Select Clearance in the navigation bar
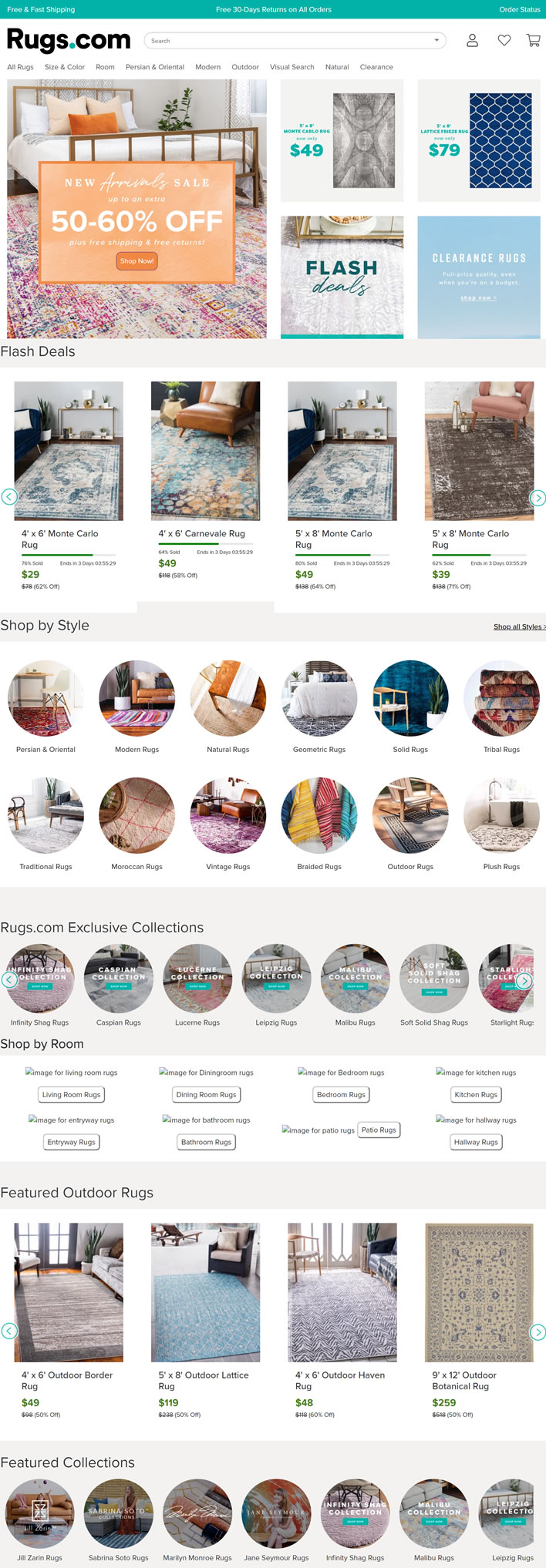 (x=376, y=67)
